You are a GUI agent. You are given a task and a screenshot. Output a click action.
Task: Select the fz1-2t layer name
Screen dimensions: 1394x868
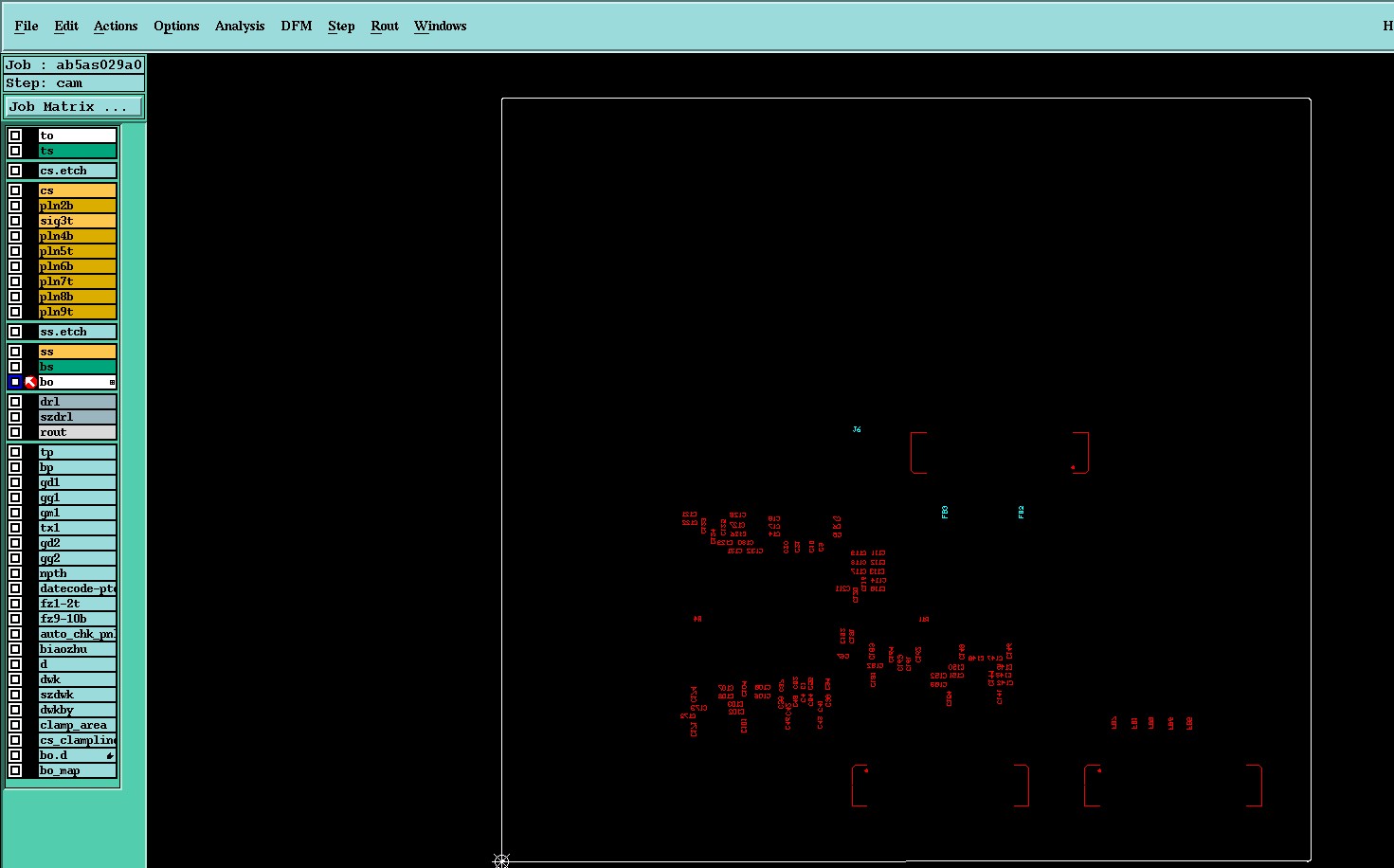78,604
